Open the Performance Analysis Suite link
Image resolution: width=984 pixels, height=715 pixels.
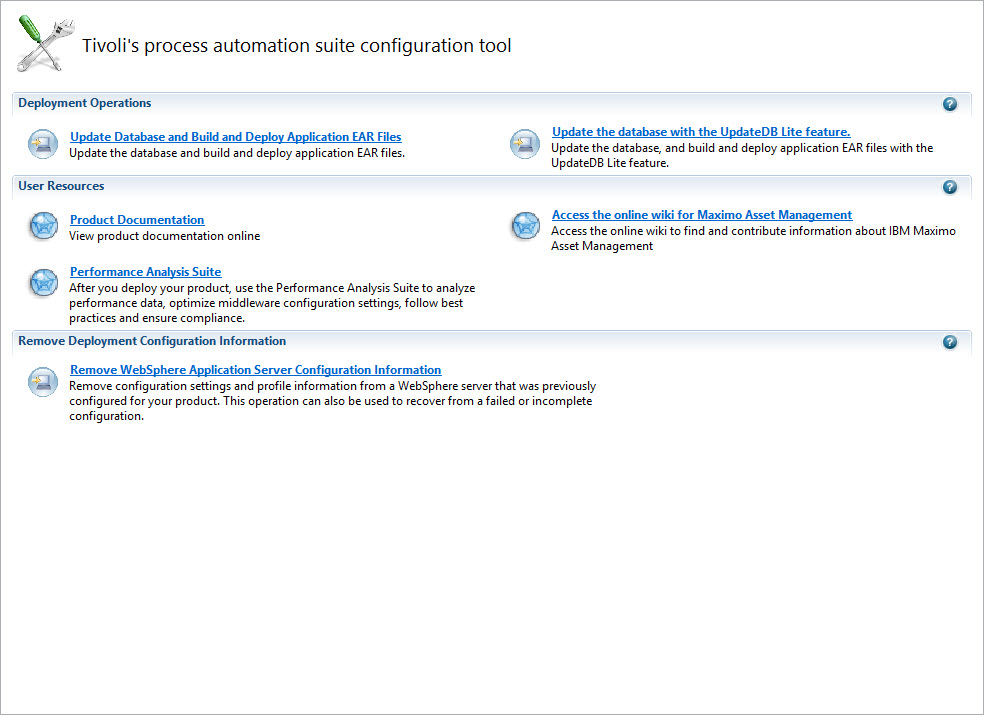145,272
